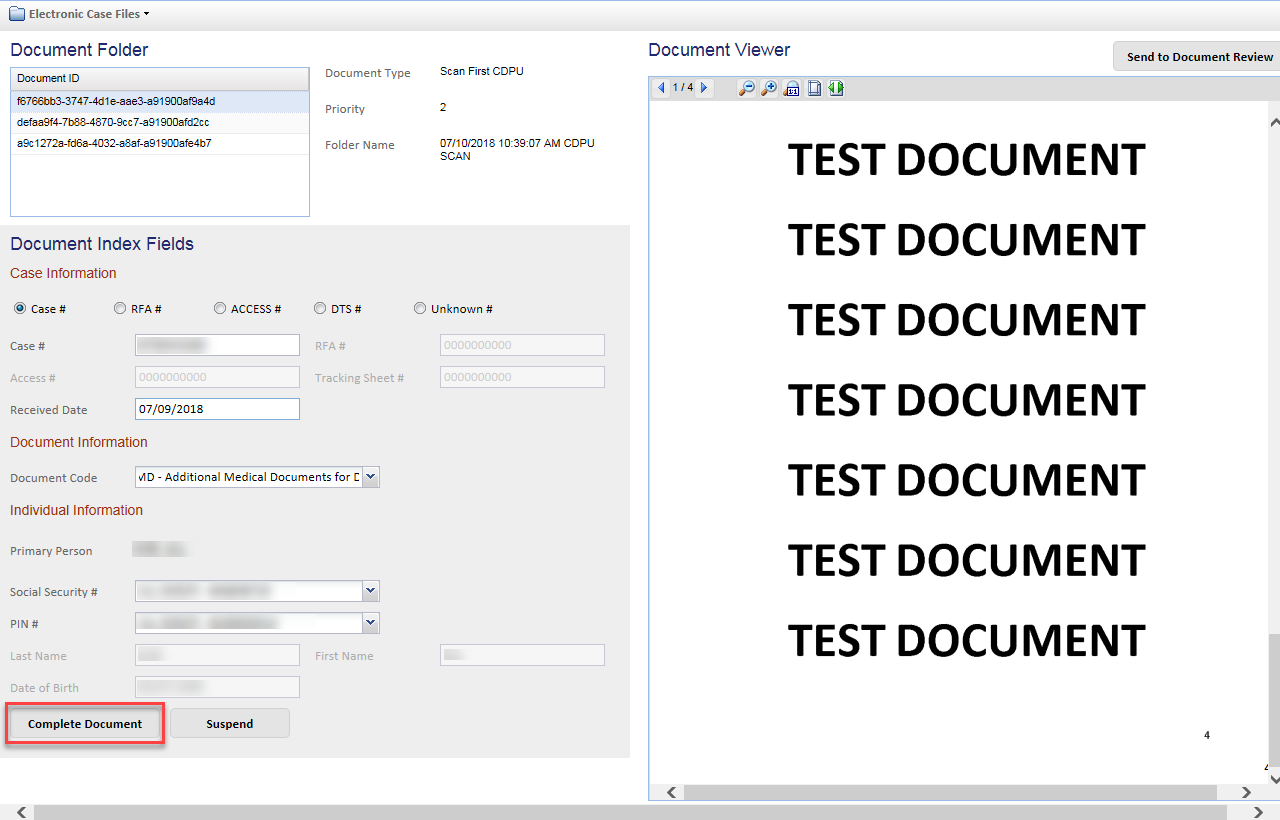Click the fit page icon in viewer
Viewport: 1280px width, 820px height.
pos(814,88)
